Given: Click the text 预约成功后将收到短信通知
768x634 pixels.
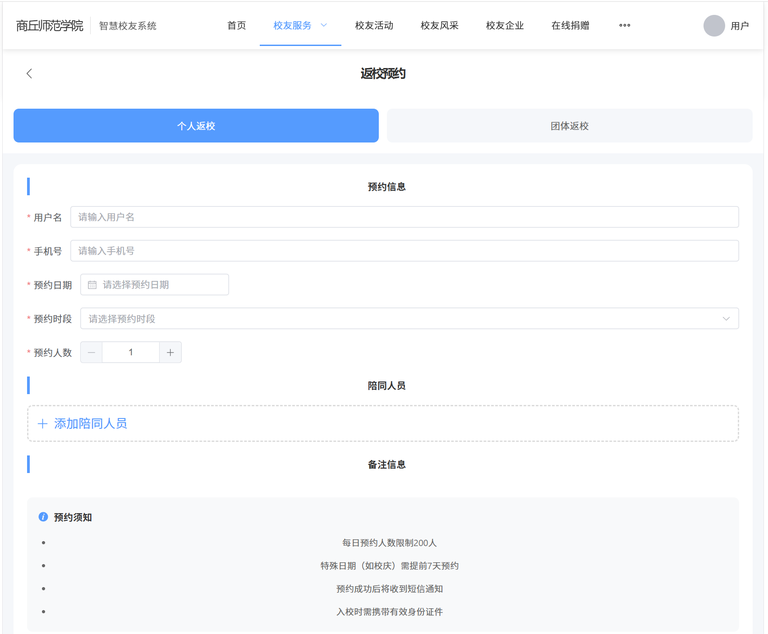Looking at the screenshot, I should pyautogui.click(x=389, y=589).
